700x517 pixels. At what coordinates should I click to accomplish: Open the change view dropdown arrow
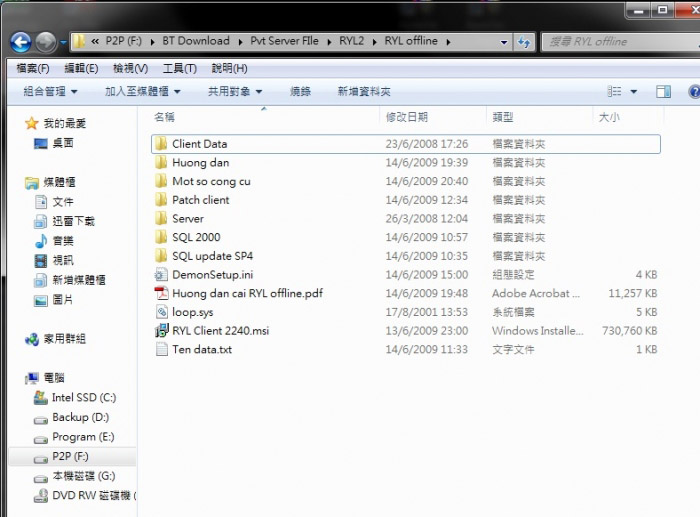coord(633,91)
